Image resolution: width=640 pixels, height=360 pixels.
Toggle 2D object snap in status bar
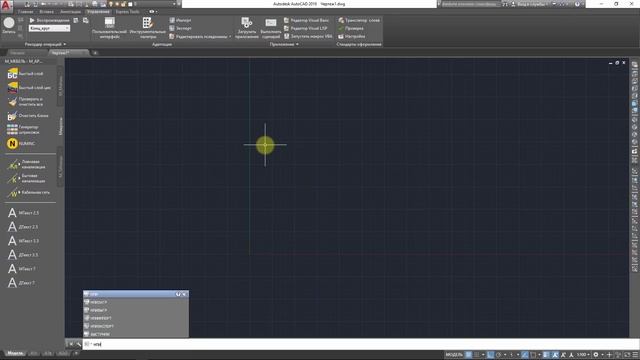(533, 355)
